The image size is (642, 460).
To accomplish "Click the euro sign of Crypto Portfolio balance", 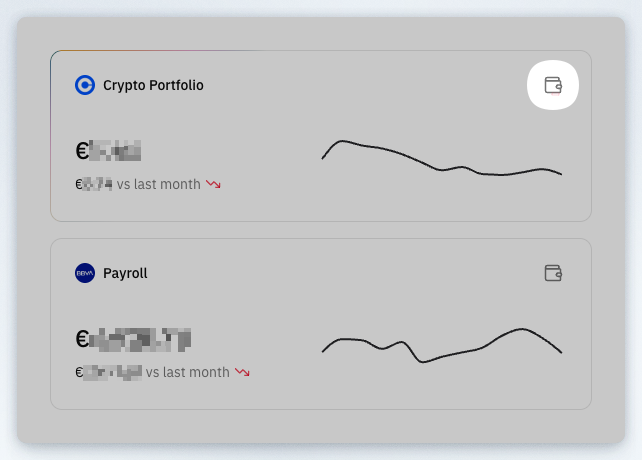I will tap(82, 151).
